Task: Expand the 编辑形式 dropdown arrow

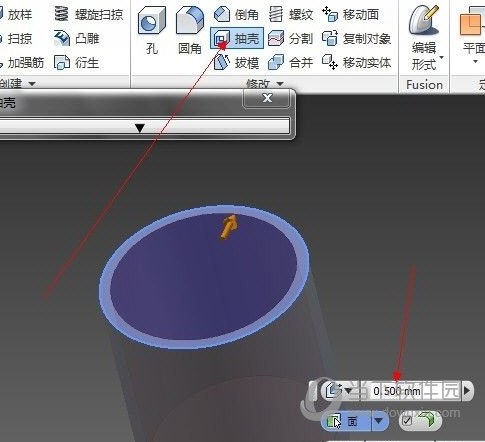Action: click(441, 58)
